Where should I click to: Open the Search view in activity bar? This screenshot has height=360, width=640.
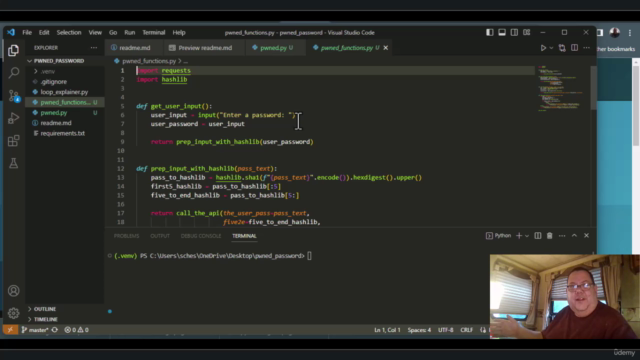[13, 73]
